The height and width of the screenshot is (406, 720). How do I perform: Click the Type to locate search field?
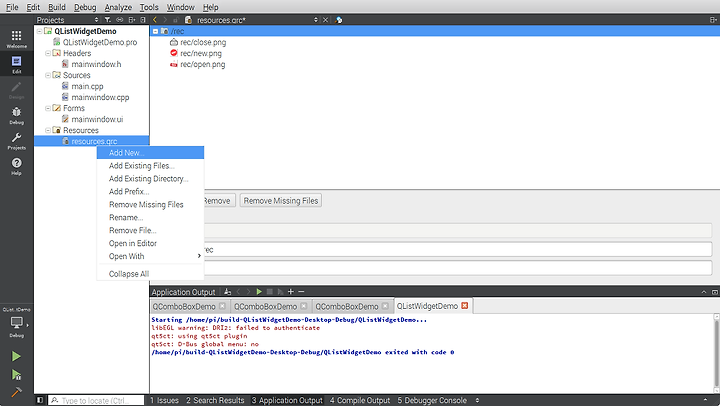[x=96, y=400]
